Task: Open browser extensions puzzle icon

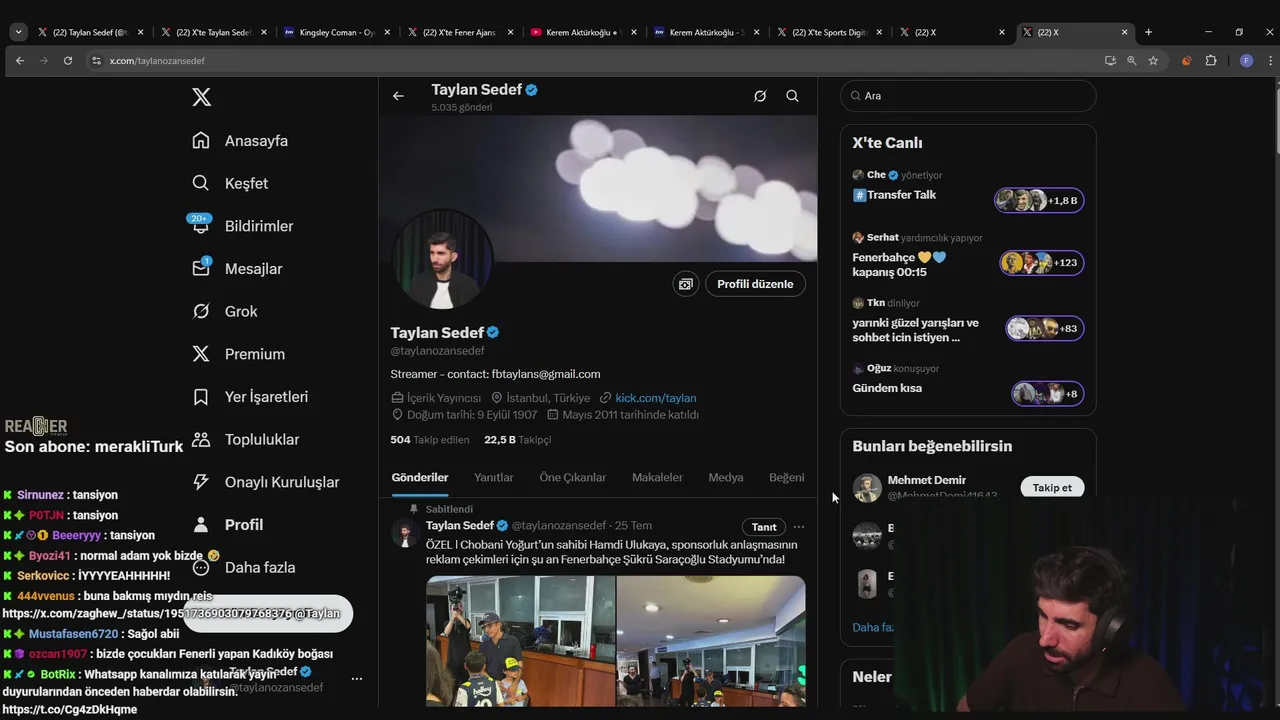Action: pos(1211,61)
